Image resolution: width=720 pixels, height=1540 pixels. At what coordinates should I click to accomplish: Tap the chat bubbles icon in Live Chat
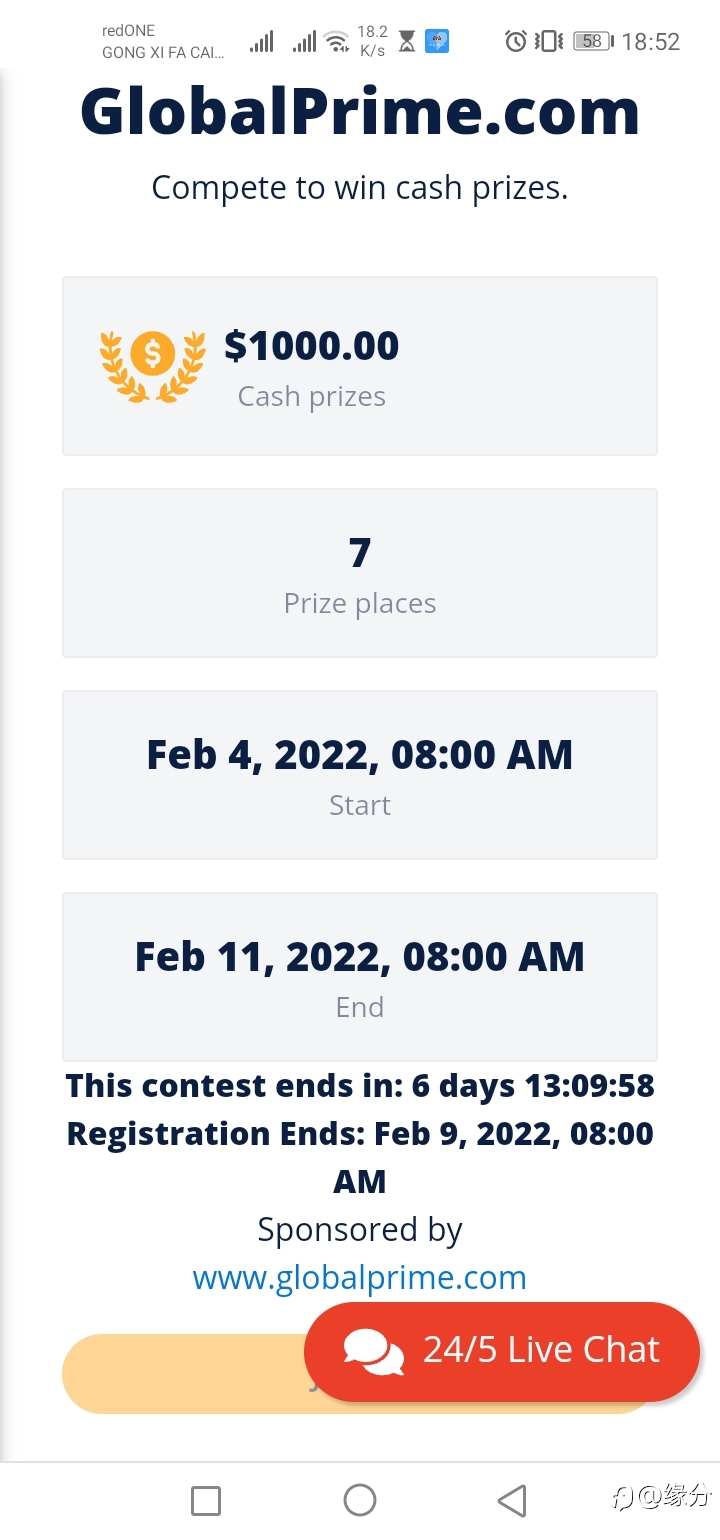(373, 1352)
